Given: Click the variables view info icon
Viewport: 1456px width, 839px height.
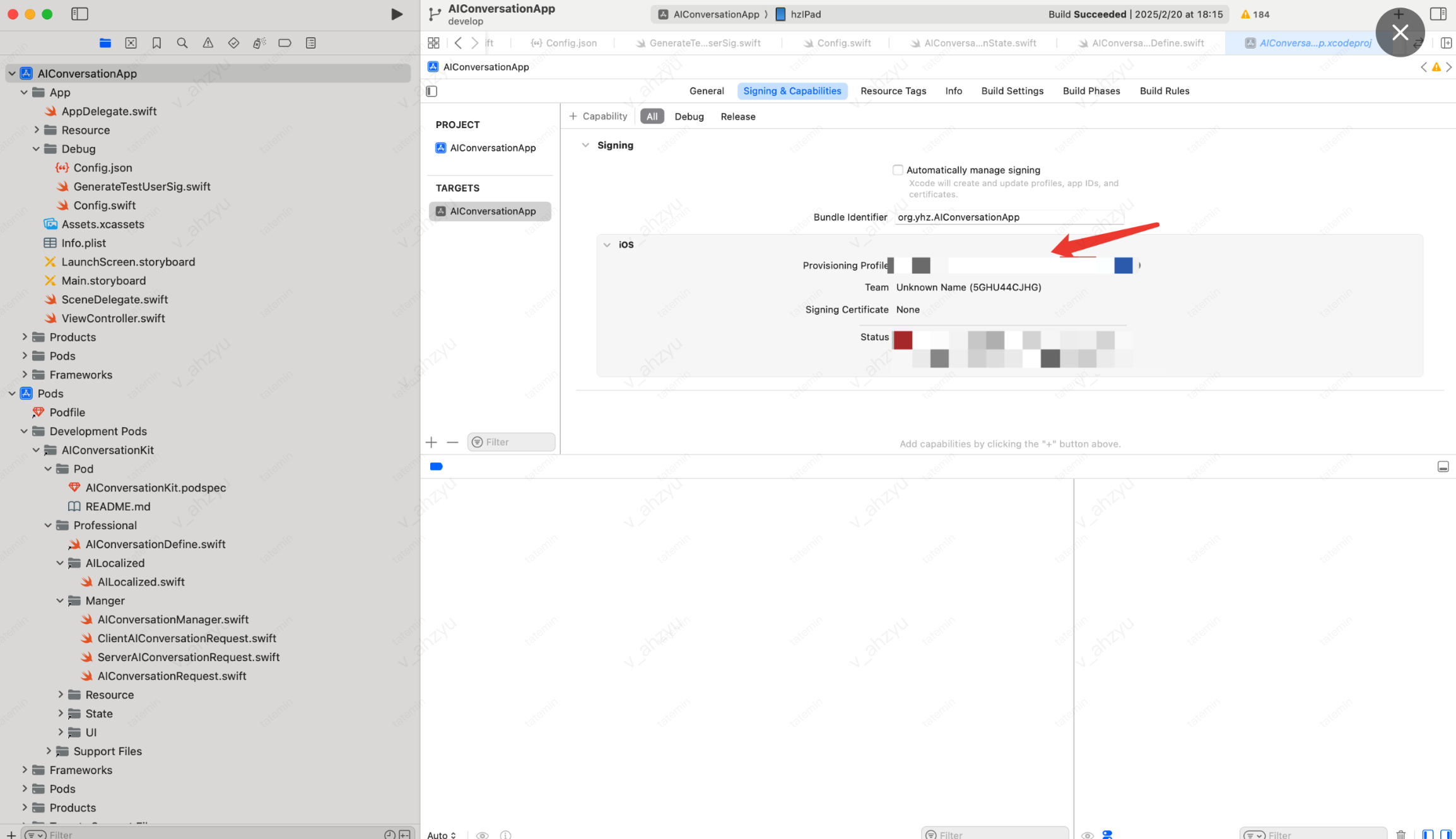Looking at the screenshot, I should [505, 835].
